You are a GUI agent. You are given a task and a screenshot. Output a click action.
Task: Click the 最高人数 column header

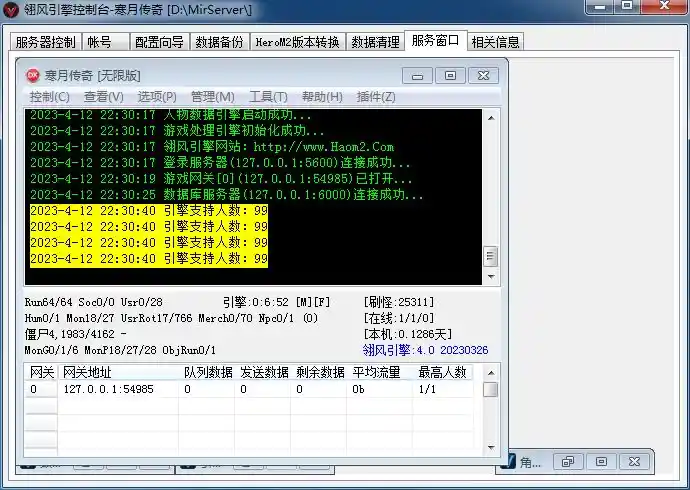coord(443,373)
